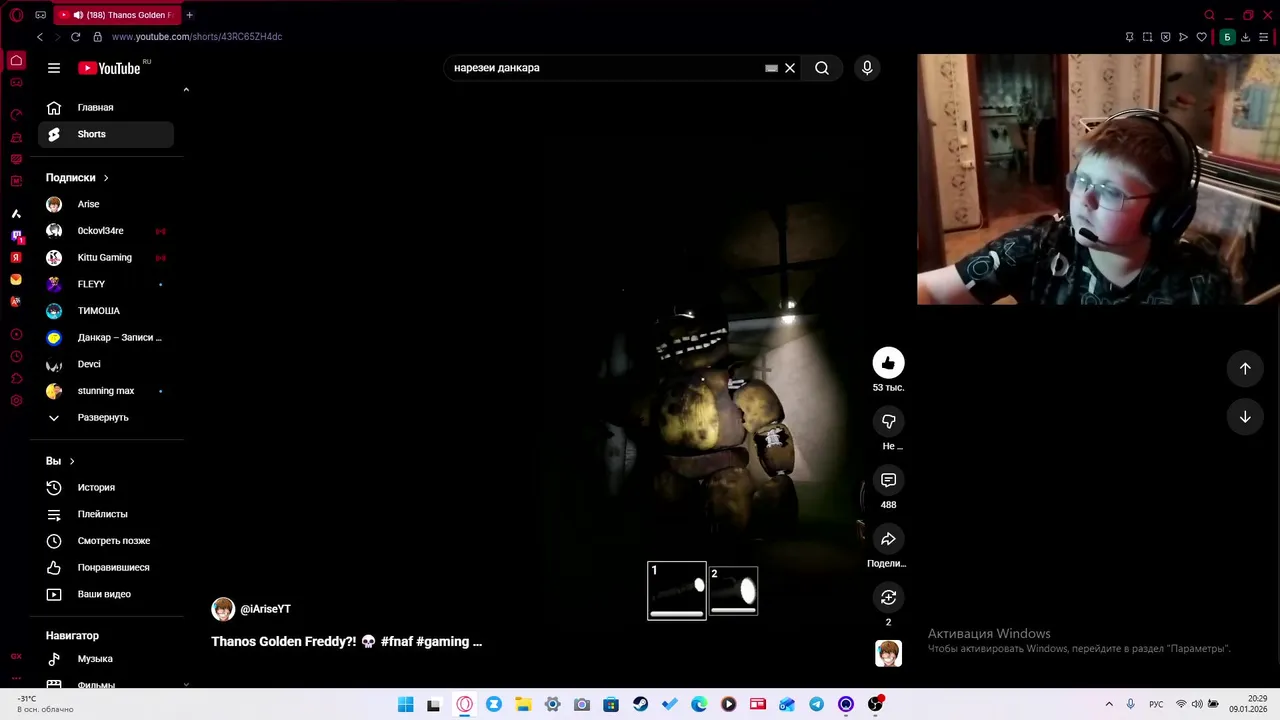Click the sidebar scroll-down arrow
This screenshot has width=1280, height=720.
pos(186,684)
